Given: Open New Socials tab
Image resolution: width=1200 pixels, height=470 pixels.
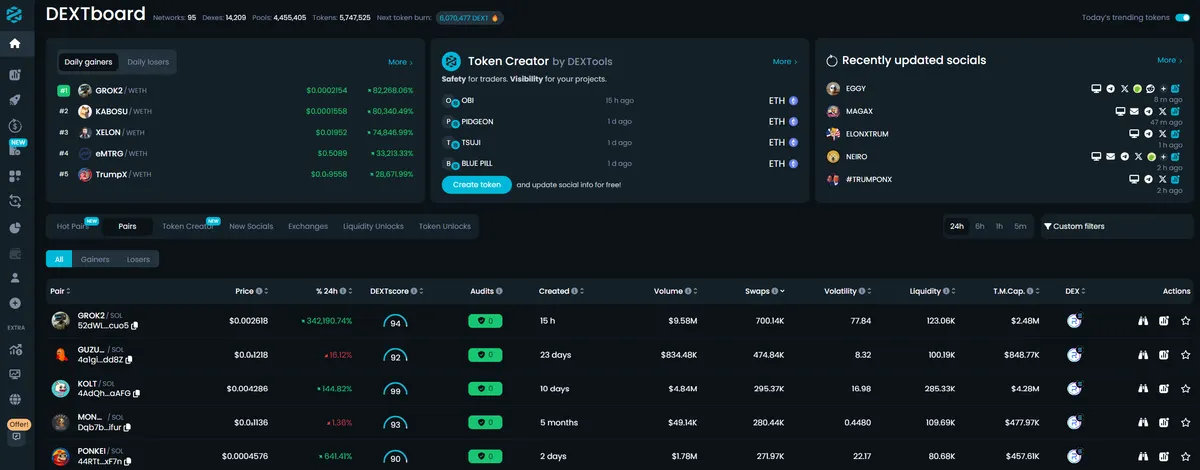Looking at the screenshot, I should pyautogui.click(x=251, y=226).
